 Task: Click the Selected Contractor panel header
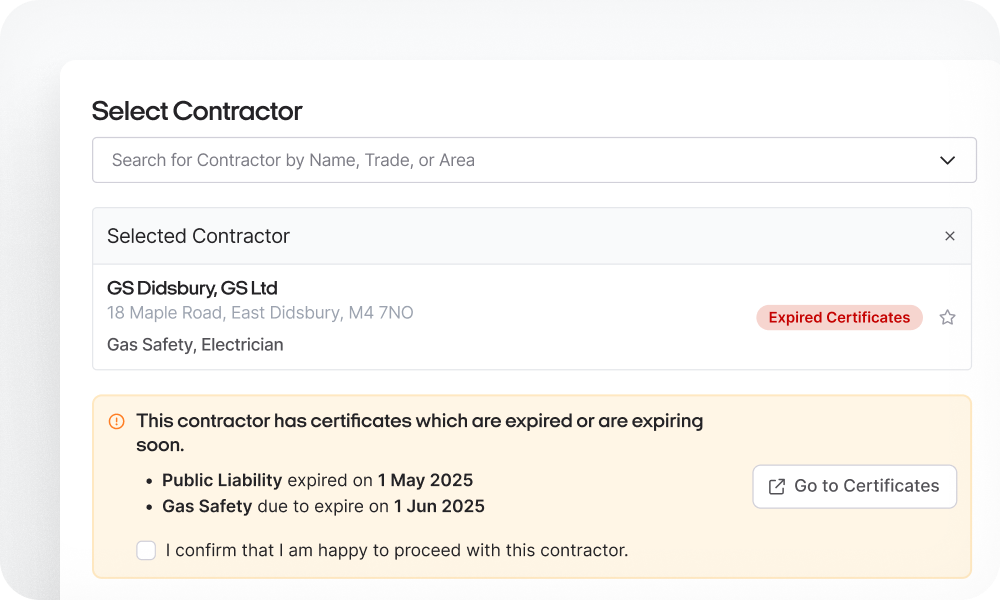coord(198,236)
